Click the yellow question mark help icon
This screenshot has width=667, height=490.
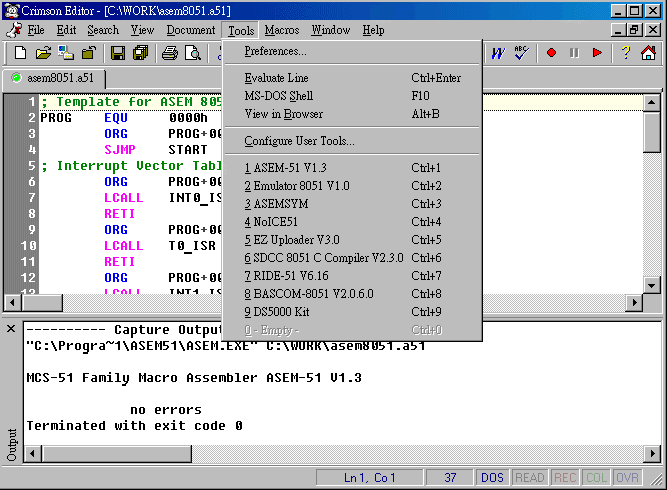626,53
